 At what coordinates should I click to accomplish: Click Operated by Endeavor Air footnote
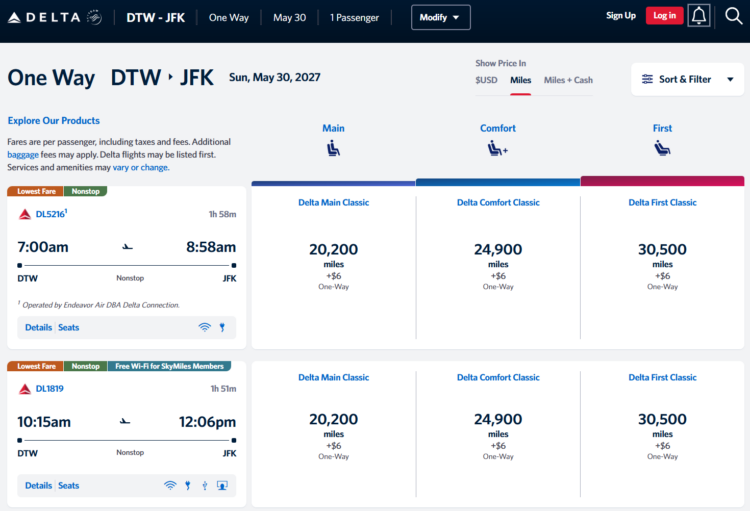[99, 305]
